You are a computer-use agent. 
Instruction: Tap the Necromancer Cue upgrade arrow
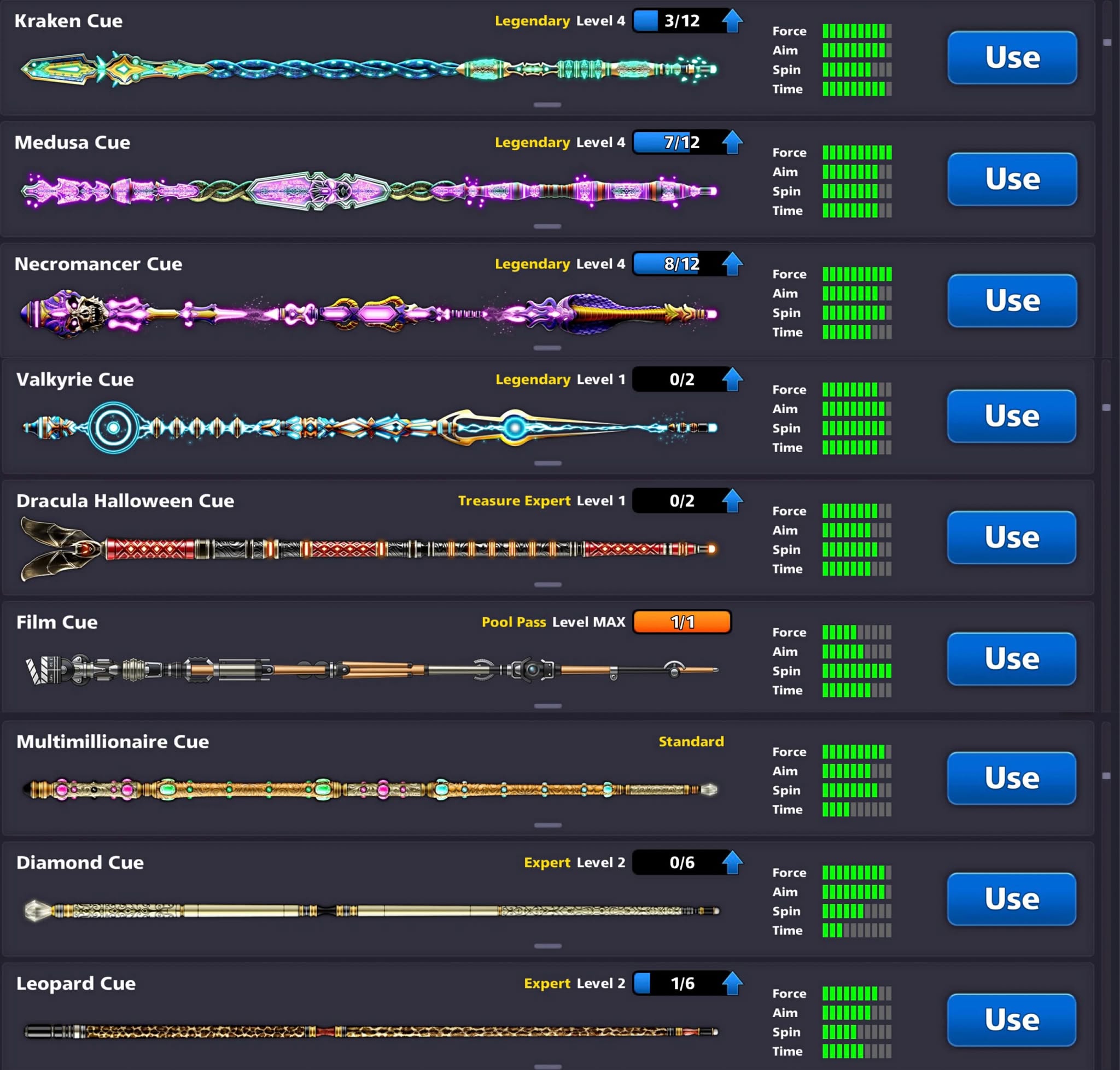click(x=732, y=264)
